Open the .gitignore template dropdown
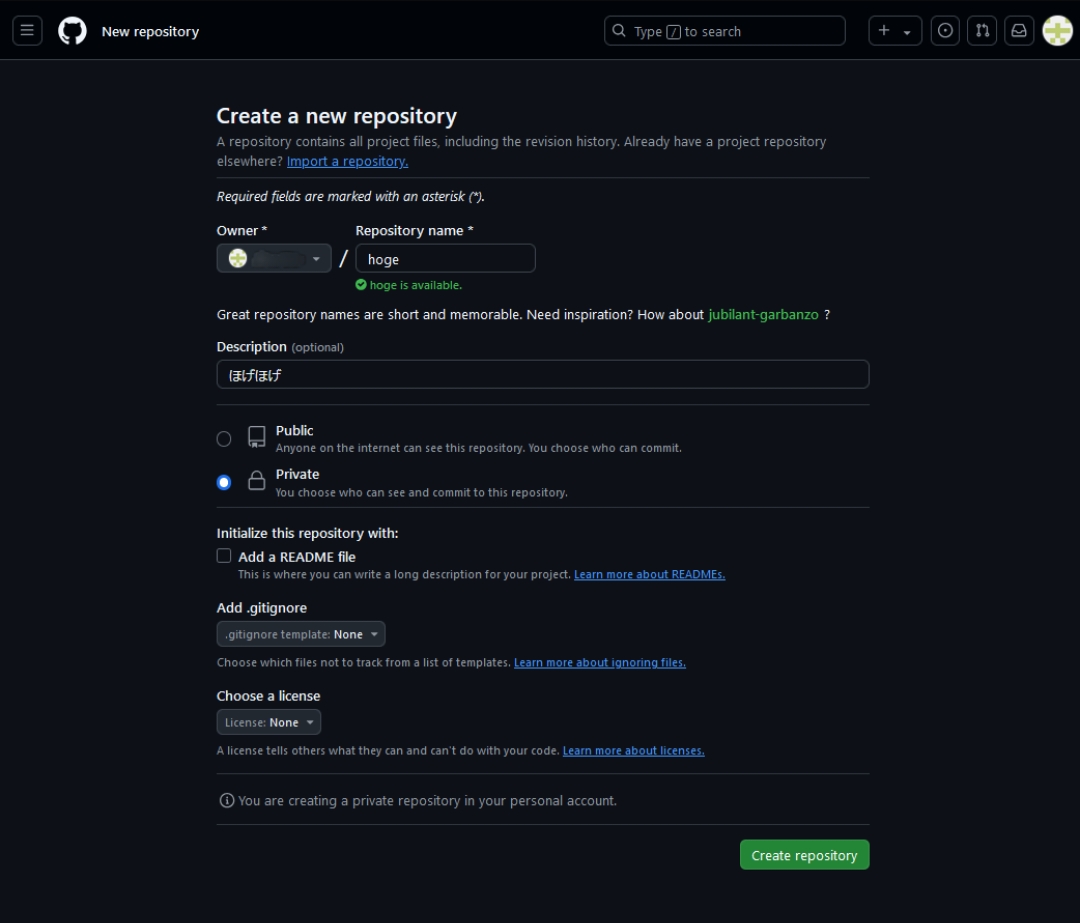Viewport: 1080px width, 923px height. (301, 634)
